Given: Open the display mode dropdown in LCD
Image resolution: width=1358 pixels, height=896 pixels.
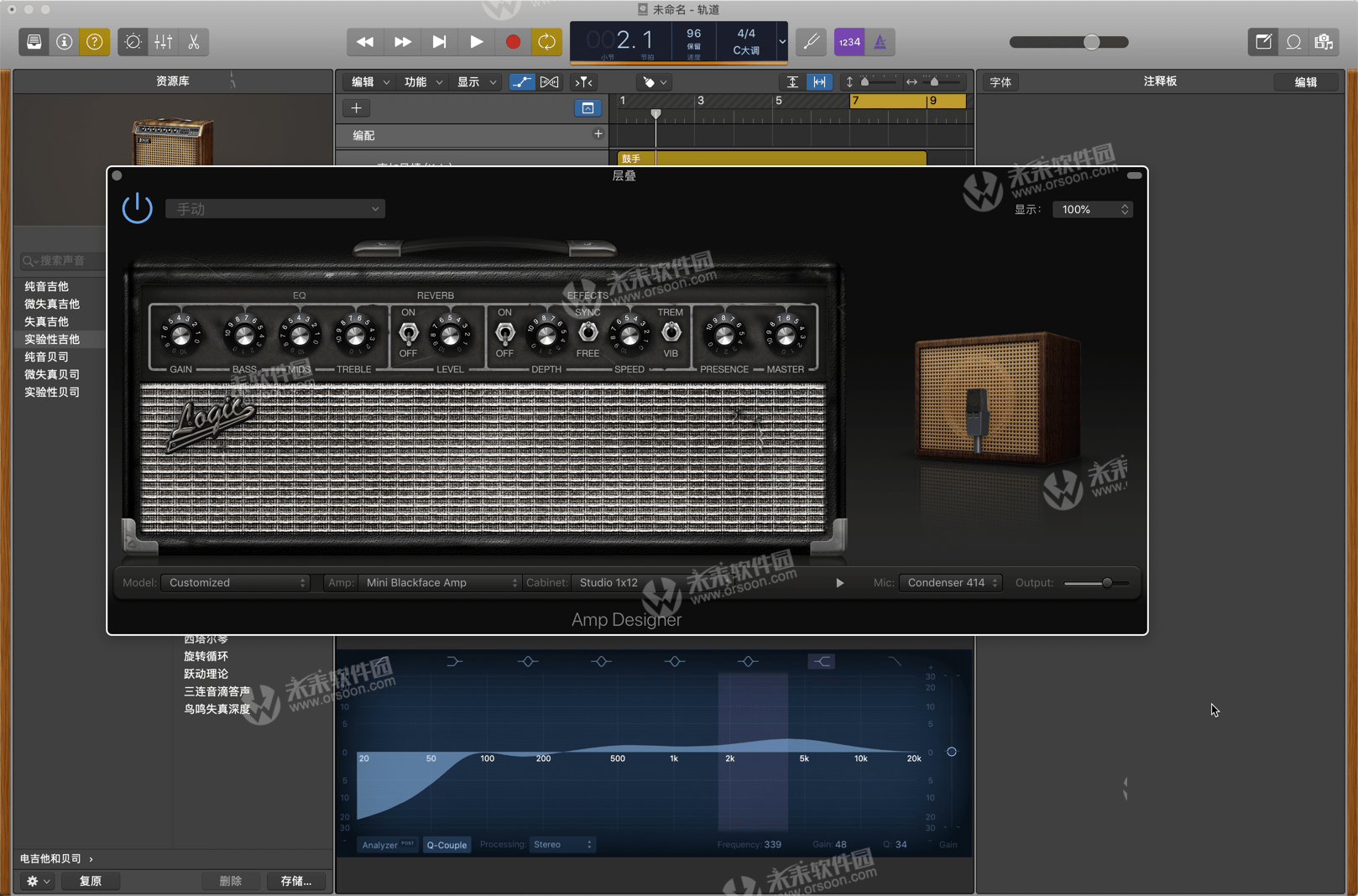Looking at the screenshot, I should (x=781, y=42).
